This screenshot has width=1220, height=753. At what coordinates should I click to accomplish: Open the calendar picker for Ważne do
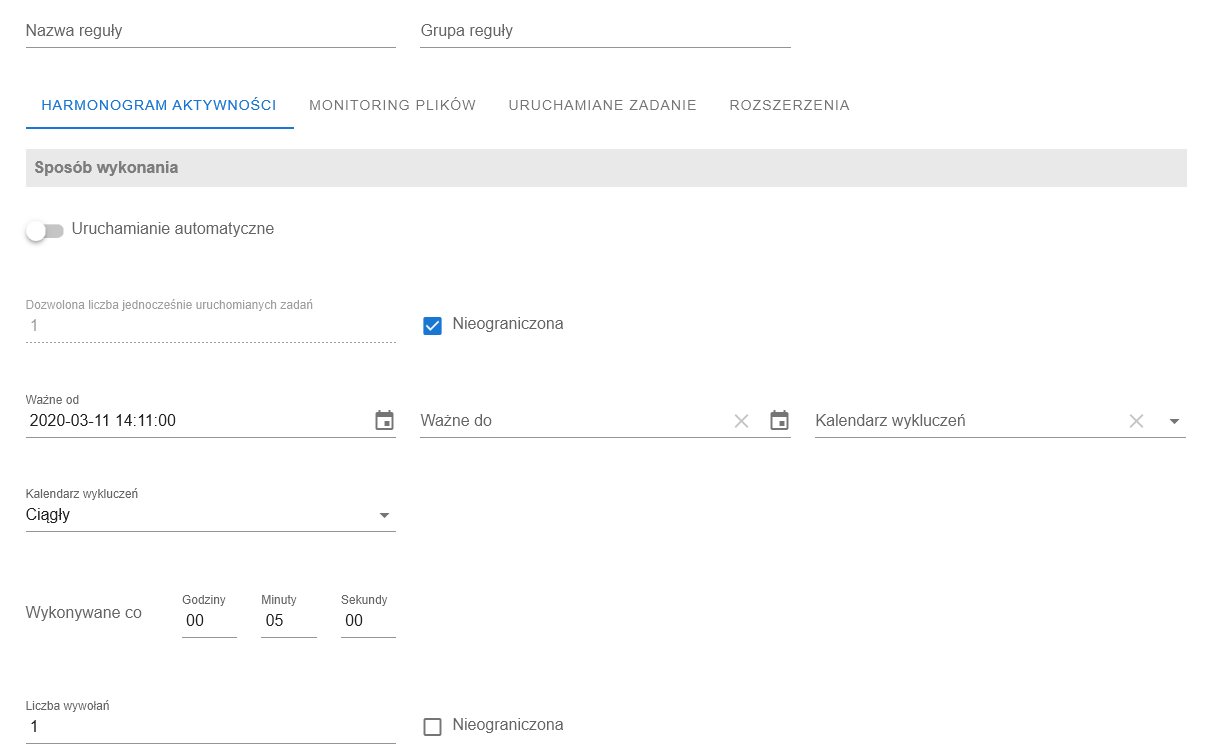click(779, 421)
